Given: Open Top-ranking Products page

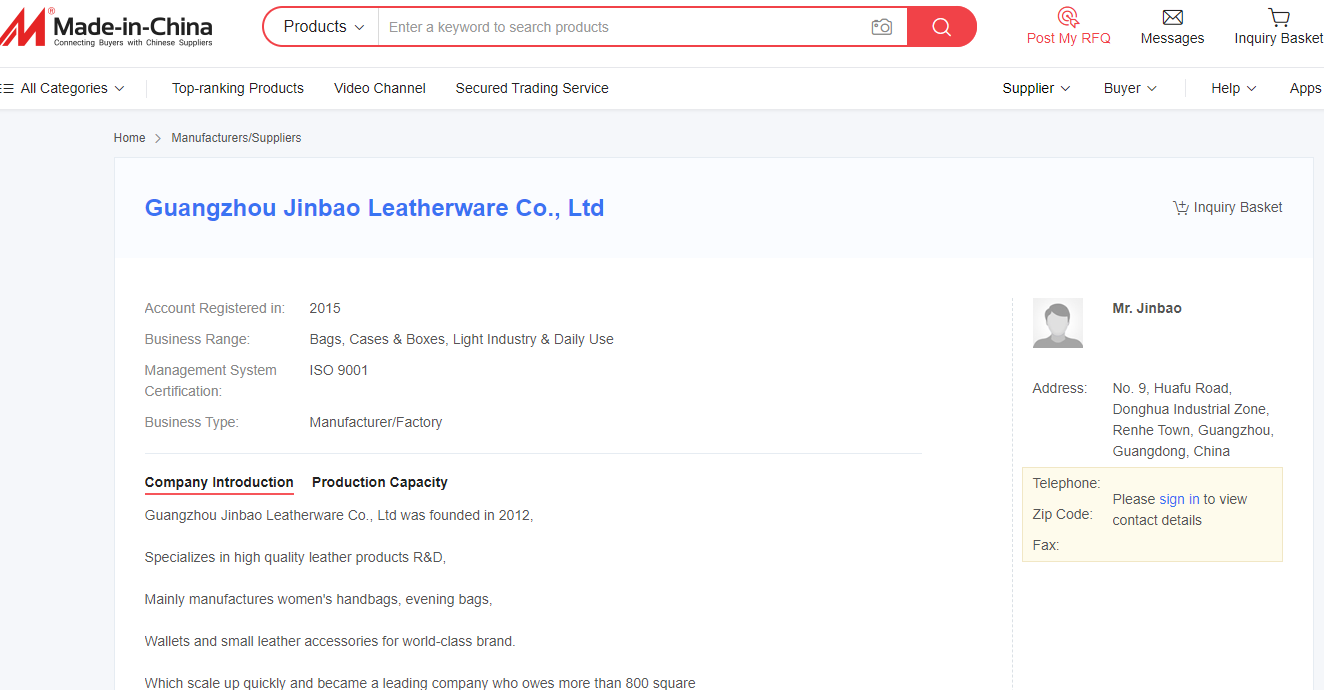Looking at the screenshot, I should pos(237,88).
